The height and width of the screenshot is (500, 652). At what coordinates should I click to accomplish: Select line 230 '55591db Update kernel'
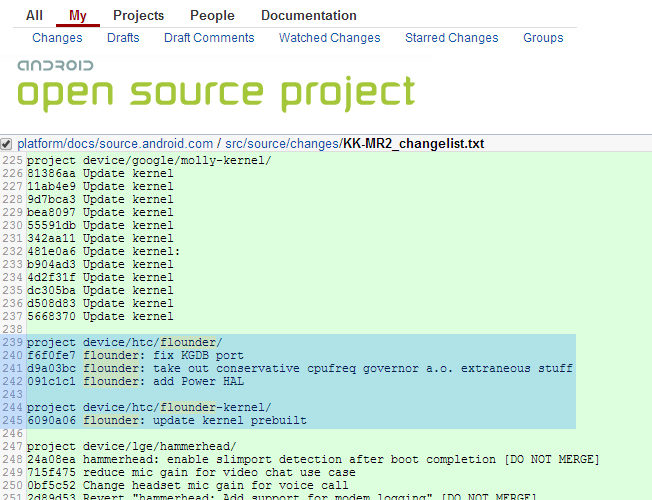coord(100,225)
